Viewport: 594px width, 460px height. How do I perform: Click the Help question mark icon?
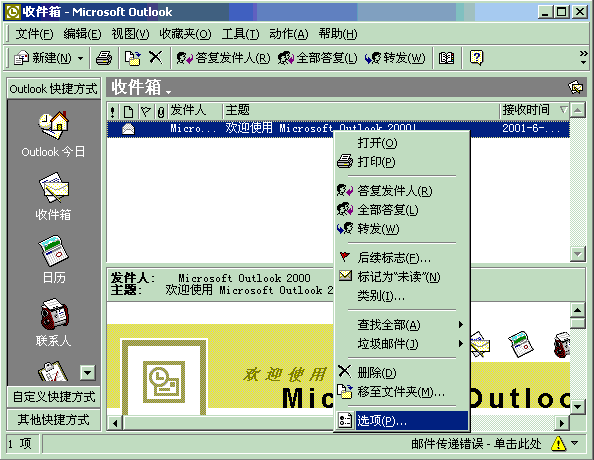point(476,58)
